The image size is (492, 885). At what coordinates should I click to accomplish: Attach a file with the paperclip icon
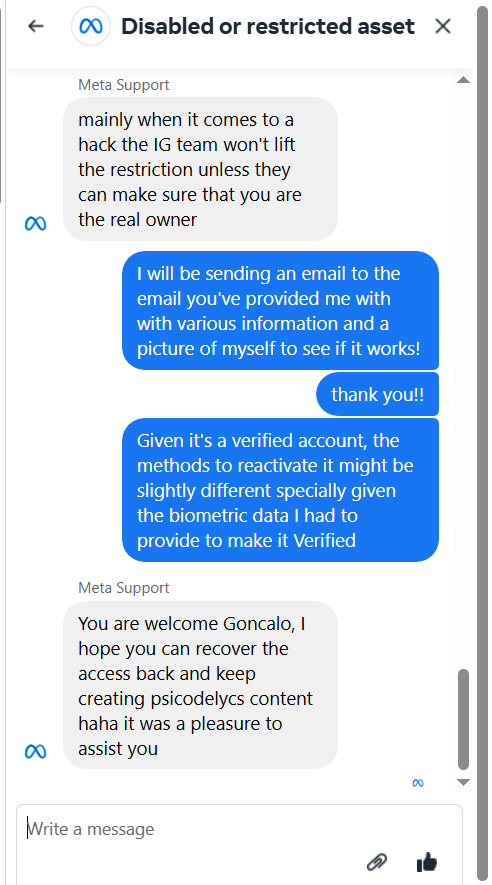pyautogui.click(x=376, y=862)
